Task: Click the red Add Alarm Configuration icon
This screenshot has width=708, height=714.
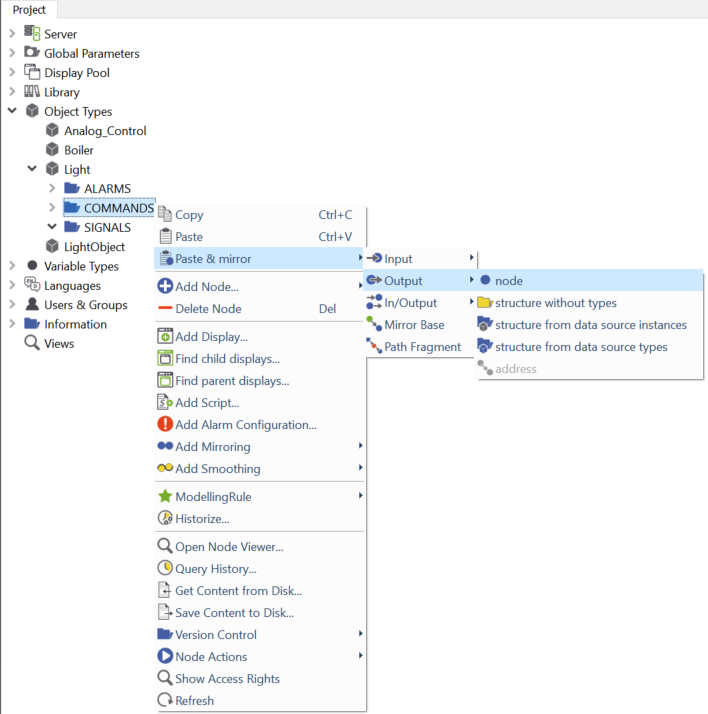Action: tap(165, 425)
